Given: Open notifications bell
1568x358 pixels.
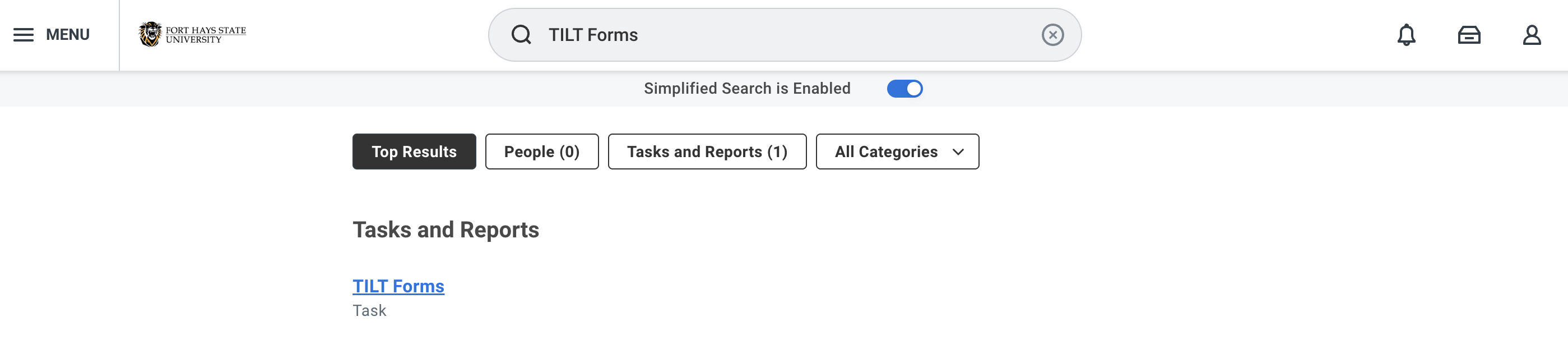Looking at the screenshot, I should coord(1406,35).
